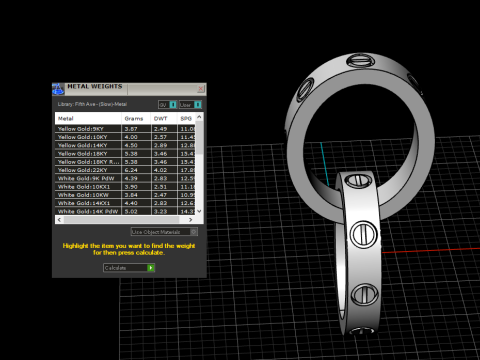Toggle the GV library option
The image size is (480, 360).
click(x=167, y=105)
